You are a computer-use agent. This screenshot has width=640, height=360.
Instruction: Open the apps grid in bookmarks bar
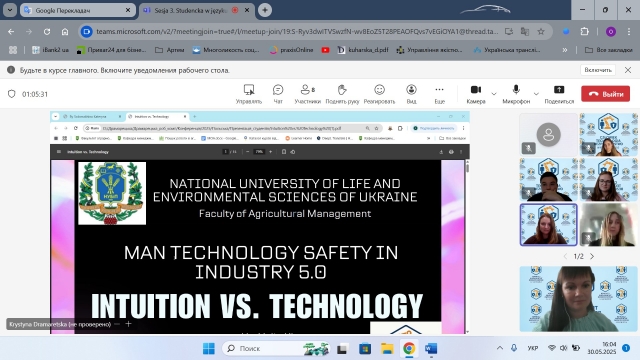pyautogui.click(x=13, y=50)
